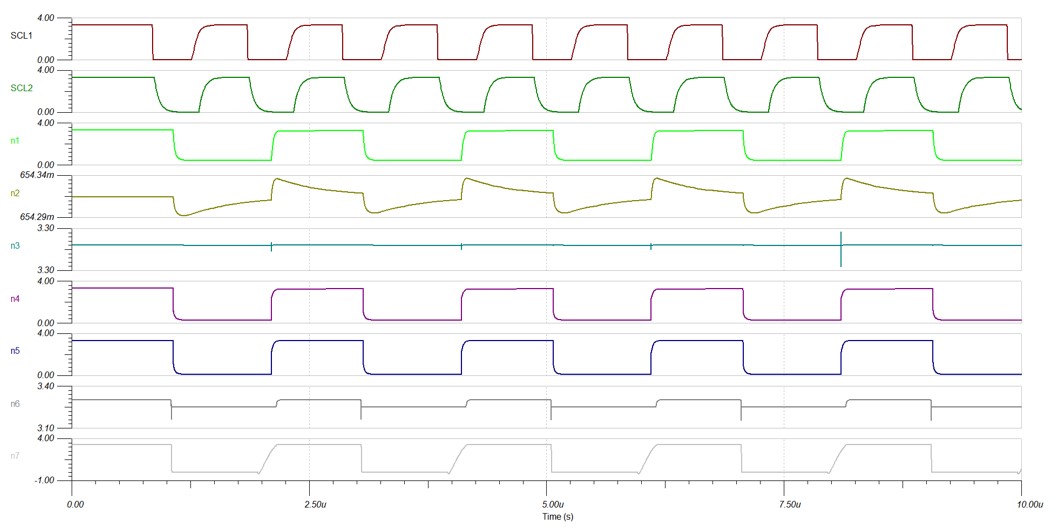The image size is (1055, 527).
Task: Select the n4 signal label
Action: tap(16, 298)
